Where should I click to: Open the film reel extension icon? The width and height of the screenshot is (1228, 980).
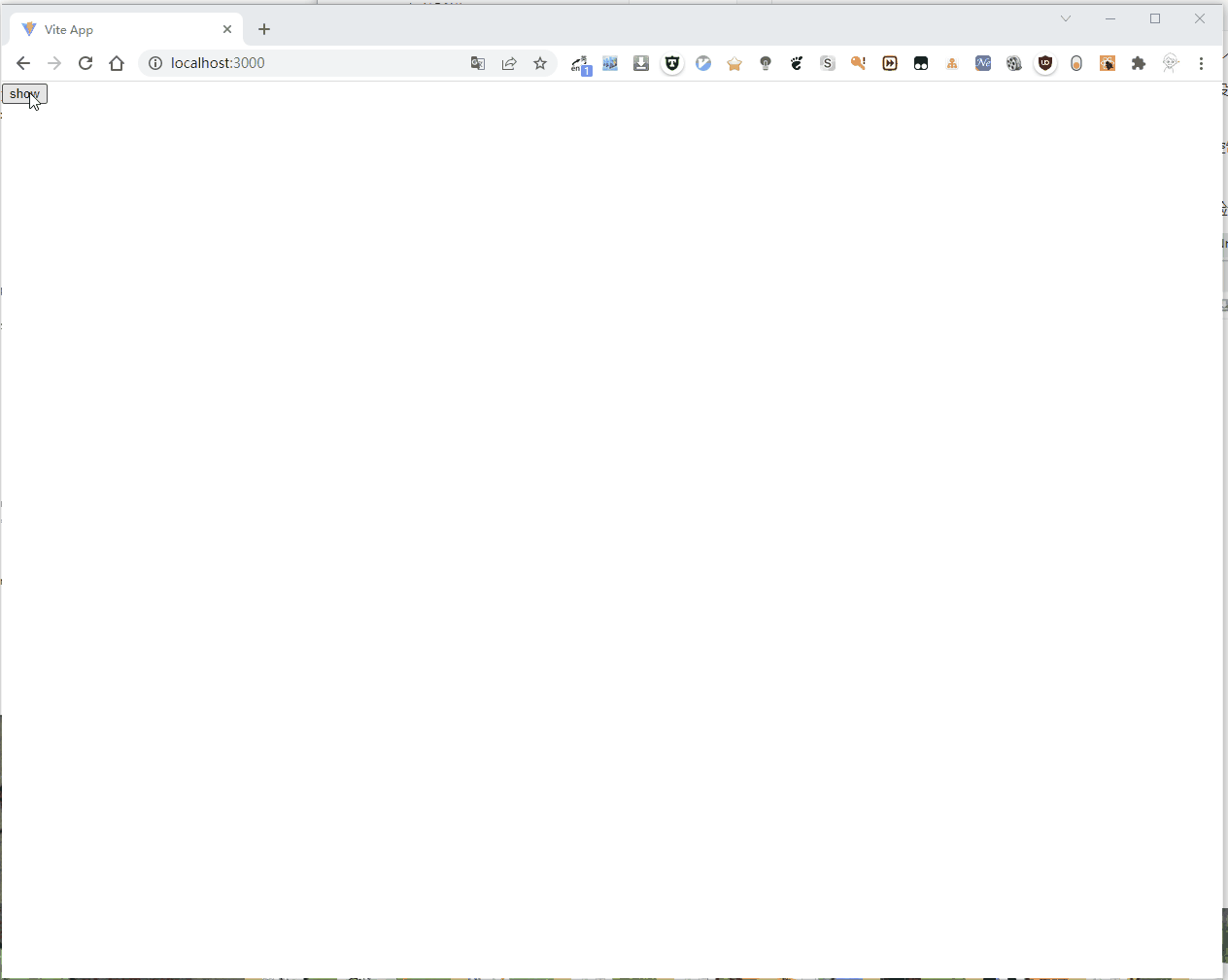coord(1014,63)
